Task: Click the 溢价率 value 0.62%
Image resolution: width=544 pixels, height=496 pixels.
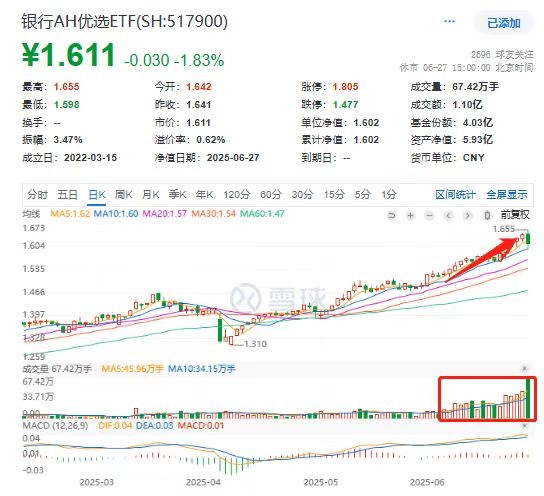Action: pos(211,140)
